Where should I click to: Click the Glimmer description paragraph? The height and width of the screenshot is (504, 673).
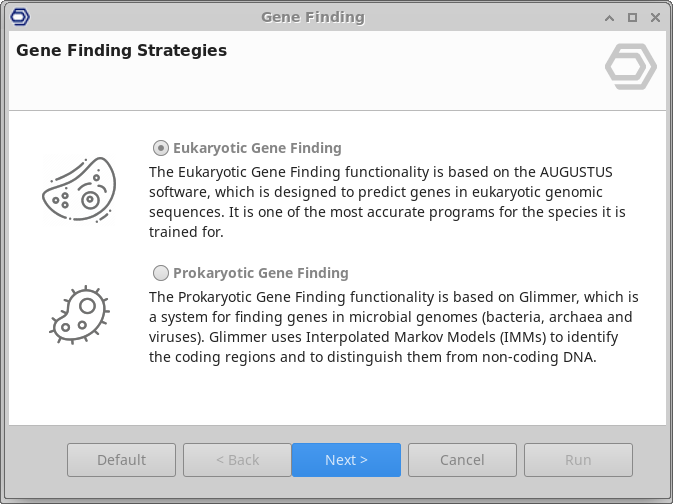click(x=393, y=327)
